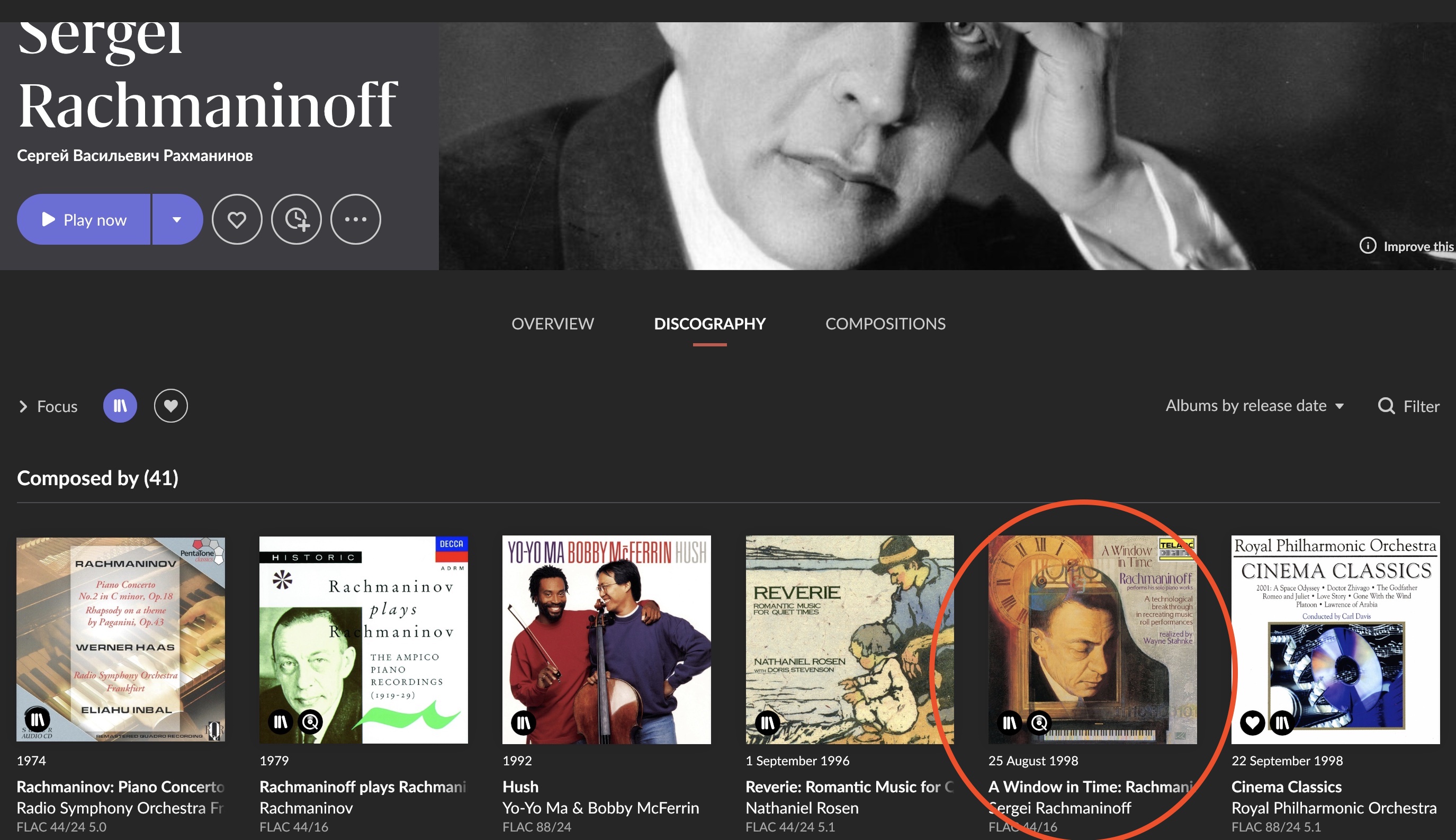Expand the Focus options chevron
This screenshot has width=1456, height=840.
(x=23, y=407)
